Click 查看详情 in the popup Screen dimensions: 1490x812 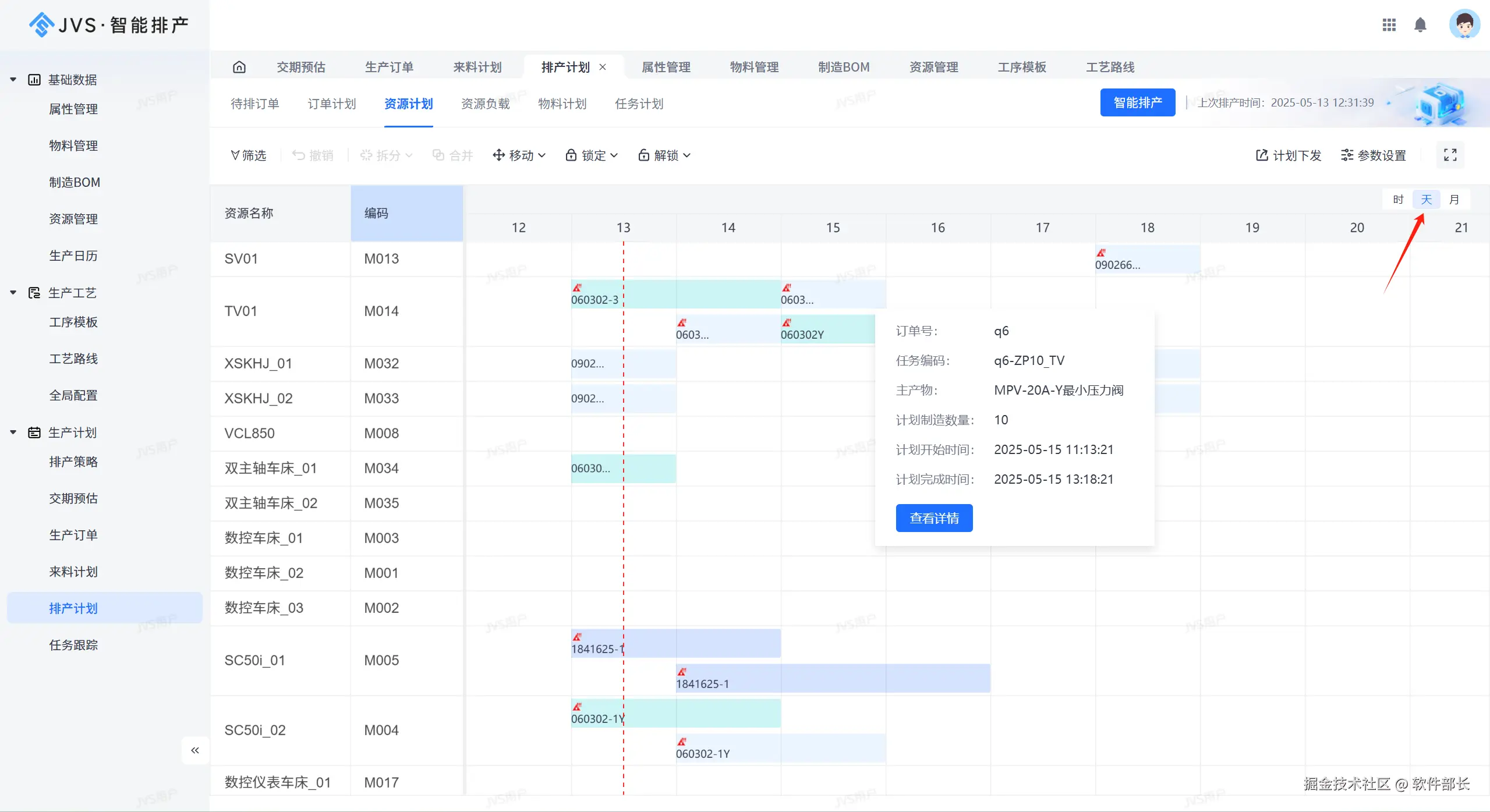click(x=934, y=518)
